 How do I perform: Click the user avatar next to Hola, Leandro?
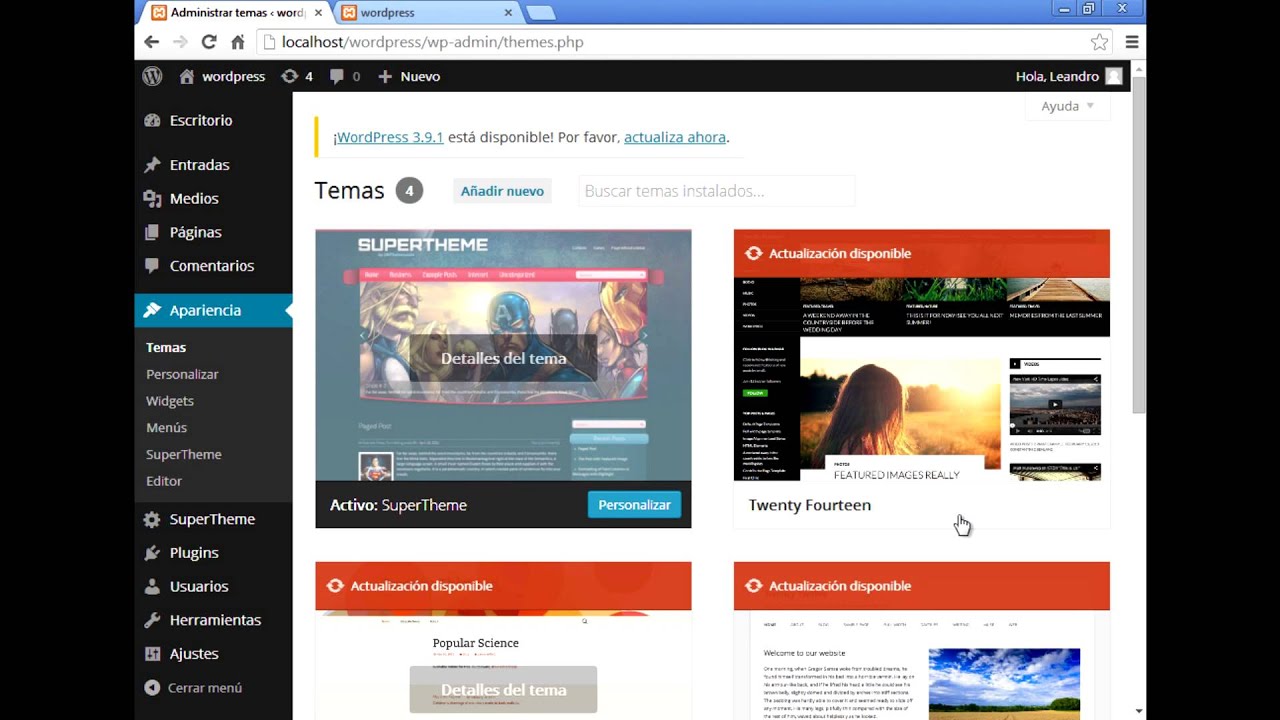(1113, 76)
